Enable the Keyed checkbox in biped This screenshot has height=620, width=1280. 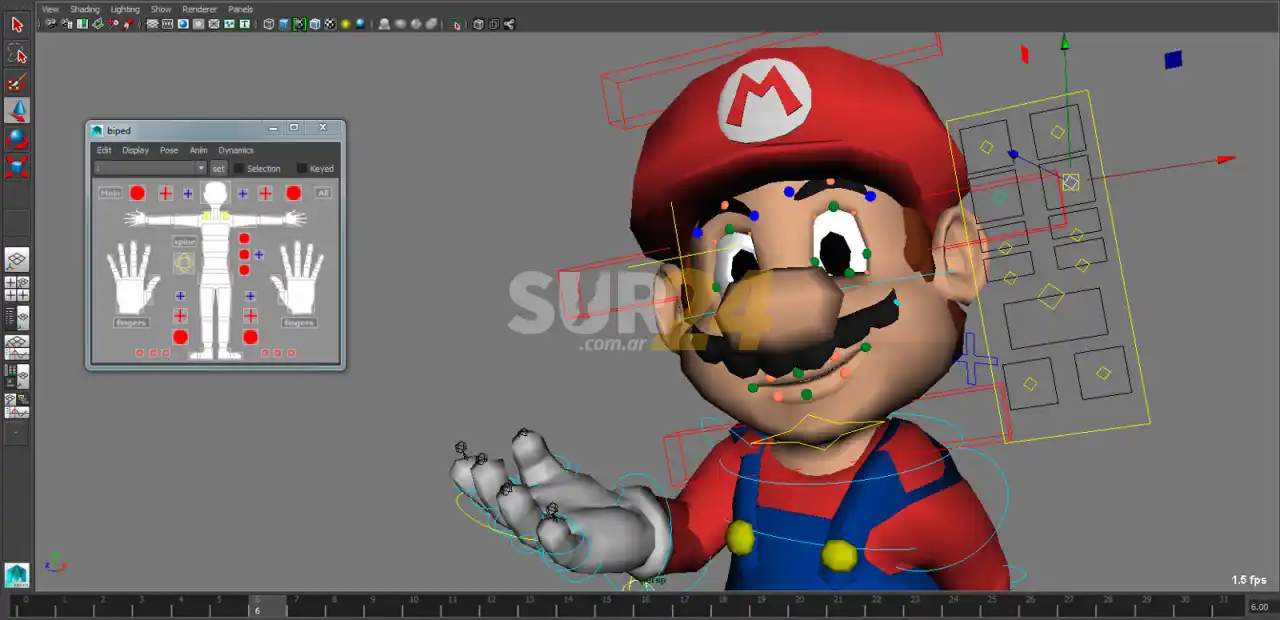(x=302, y=169)
